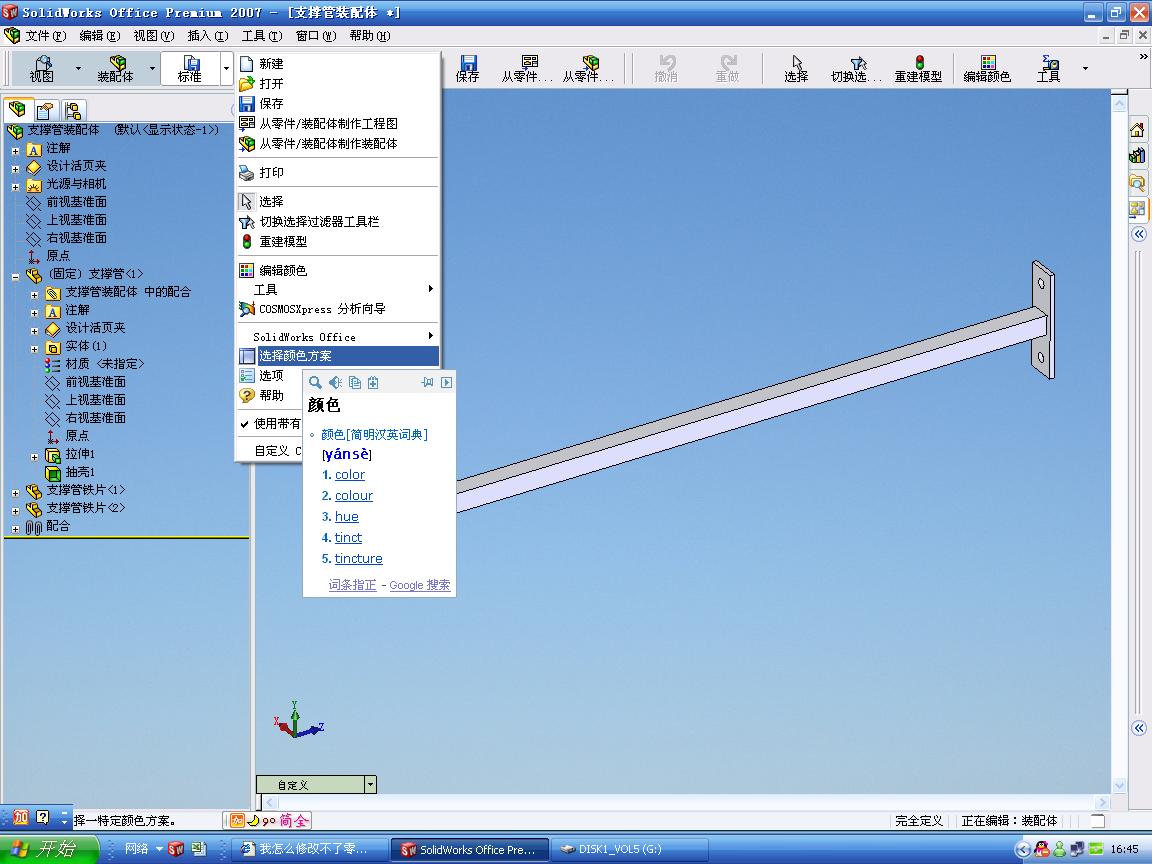Switch to DISK1_VOL5 (G:) taskbar window
Screen dimensions: 1152x864
pos(629,849)
